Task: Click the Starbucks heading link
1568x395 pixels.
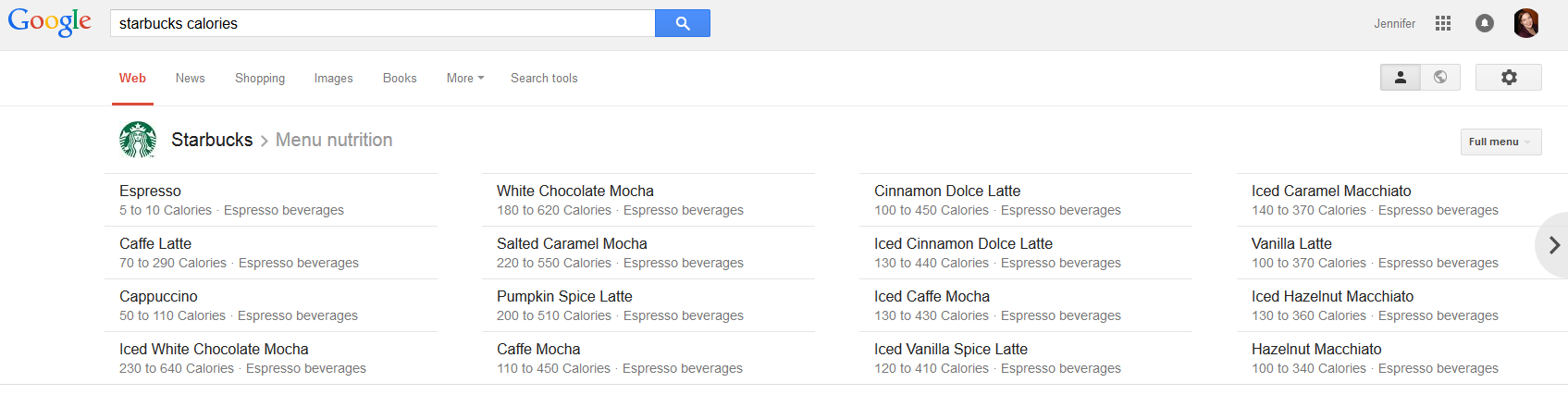Action: 212,140
